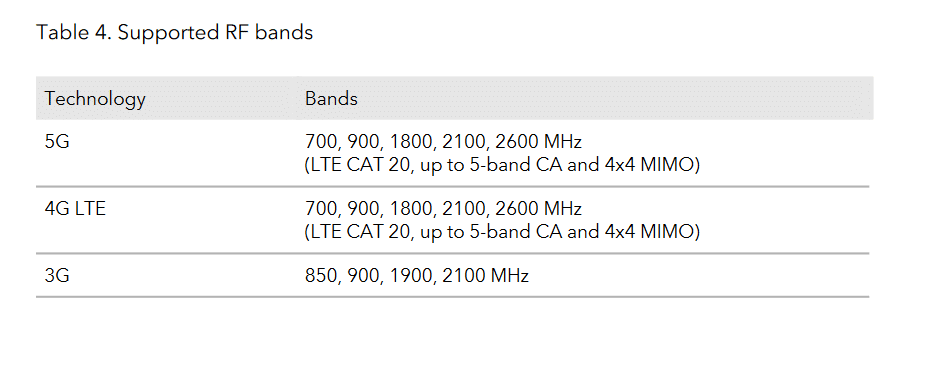Image resolution: width=944 pixels, height=365 pixels.
Task: Click 'LTE CAT 20' text in 5G row
Action: [x=359, y=165]
